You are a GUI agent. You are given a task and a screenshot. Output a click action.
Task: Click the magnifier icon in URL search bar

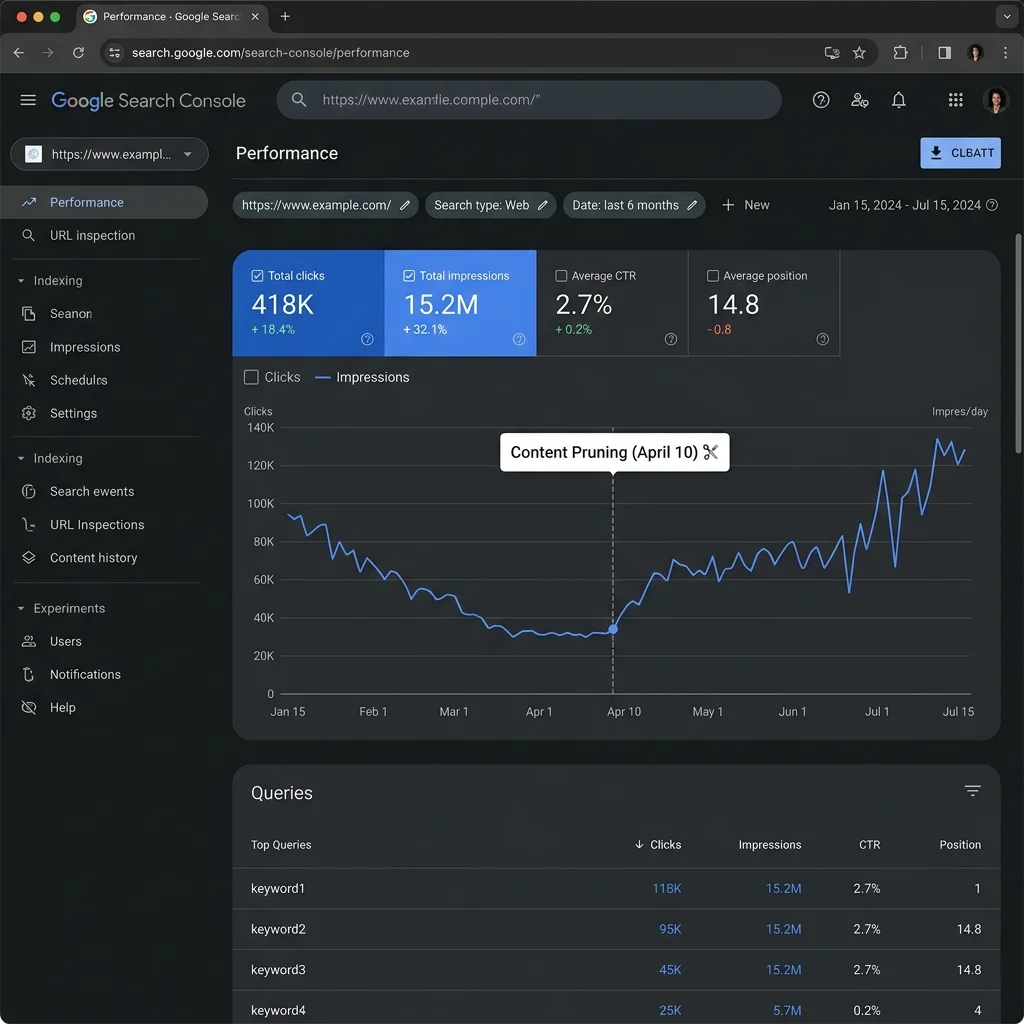click(299, 100)
